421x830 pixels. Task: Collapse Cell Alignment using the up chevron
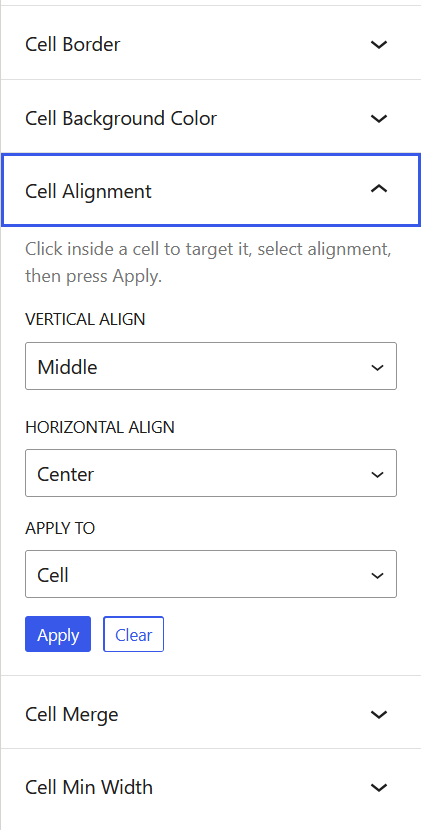coord(379,188)
